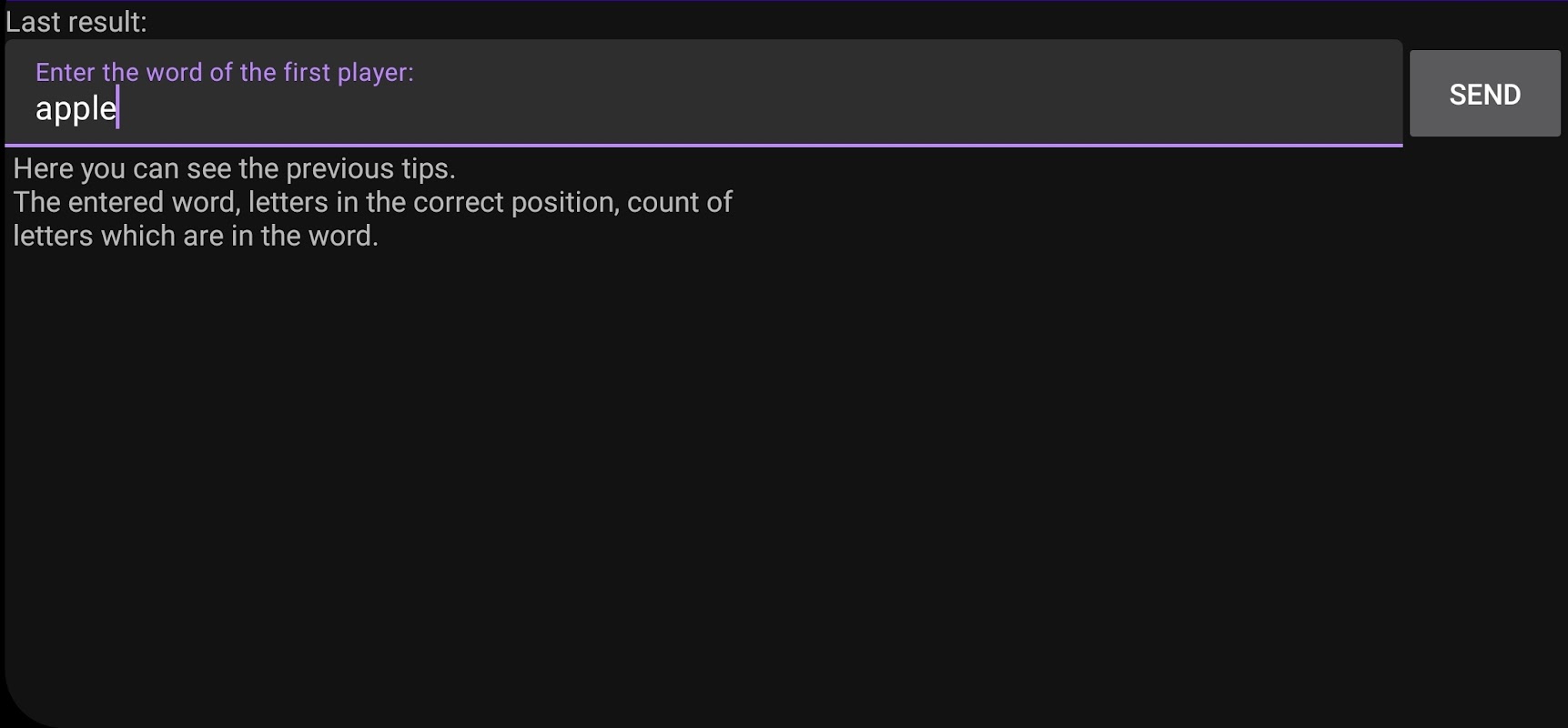Focus the first player word input field
This screenshot has height=728, width=1568.
[703, 93]
